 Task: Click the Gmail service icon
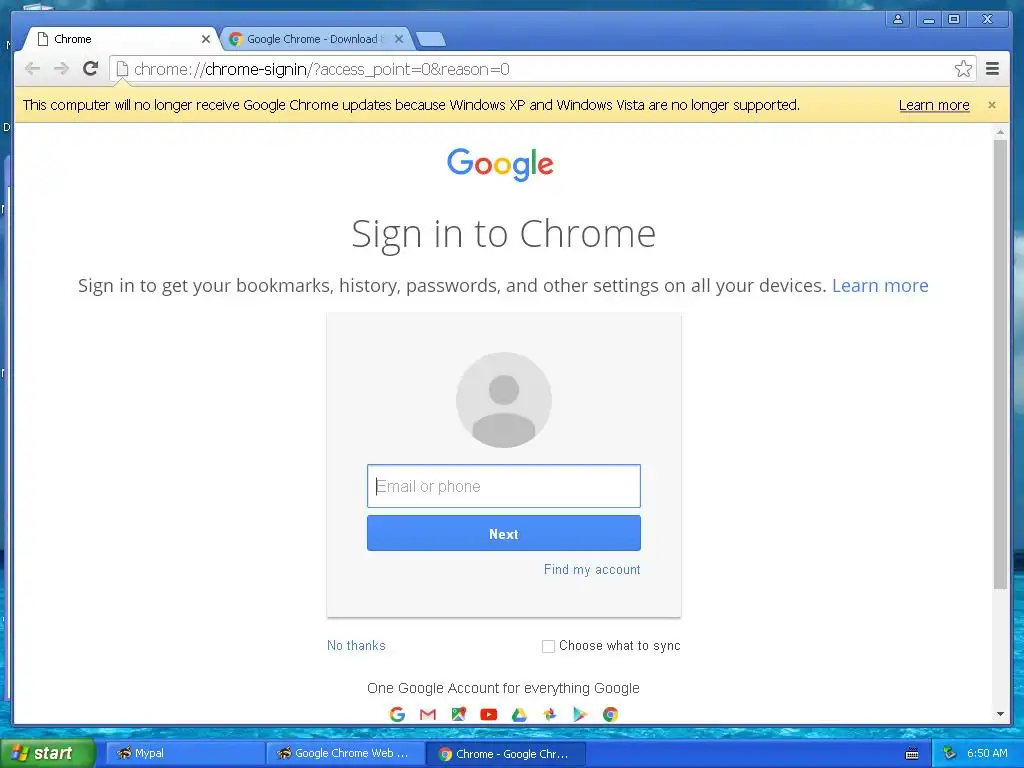(x=428, y=714)
